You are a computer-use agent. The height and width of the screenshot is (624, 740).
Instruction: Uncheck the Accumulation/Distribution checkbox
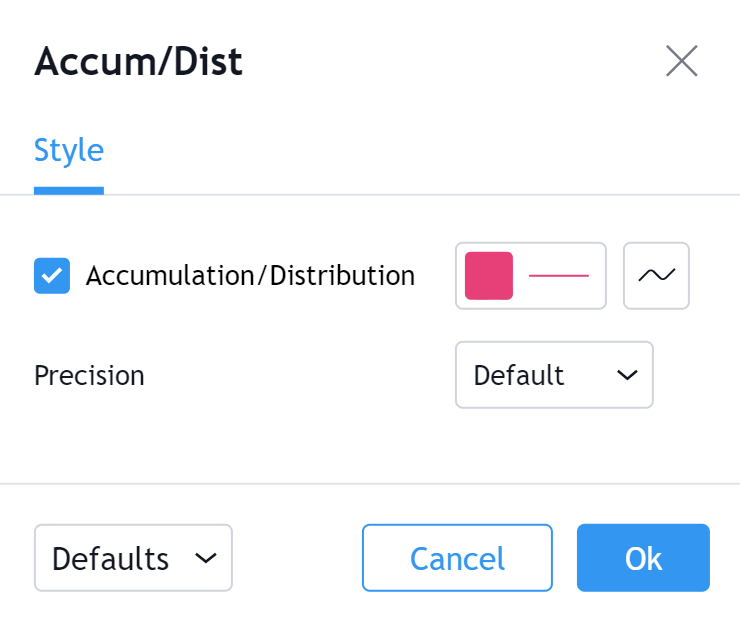[52, 276]
